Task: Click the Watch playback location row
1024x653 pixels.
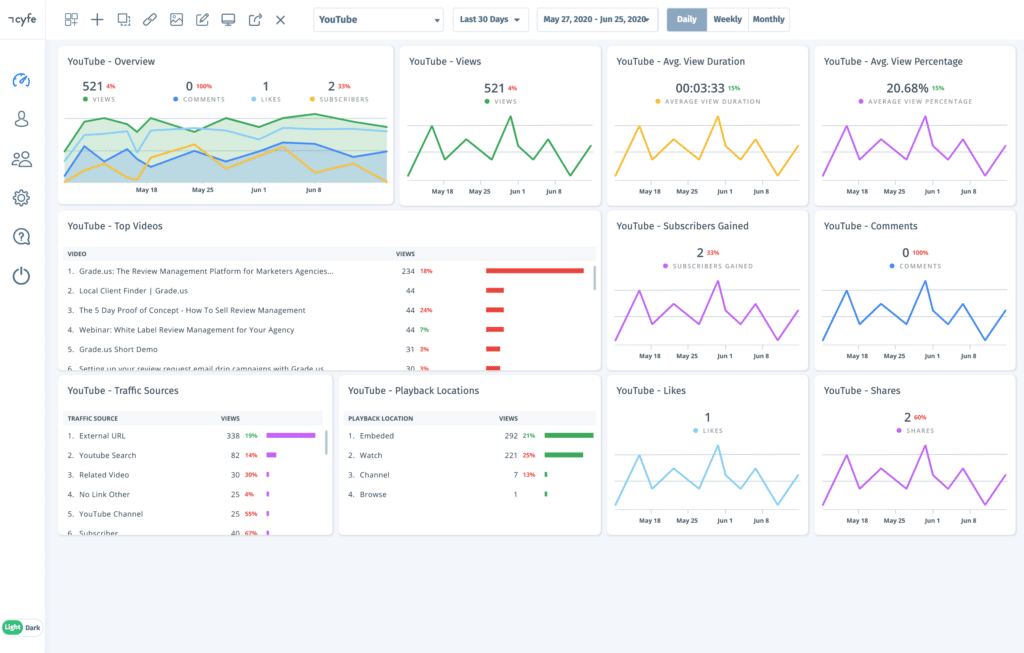Action: (470, 455)
